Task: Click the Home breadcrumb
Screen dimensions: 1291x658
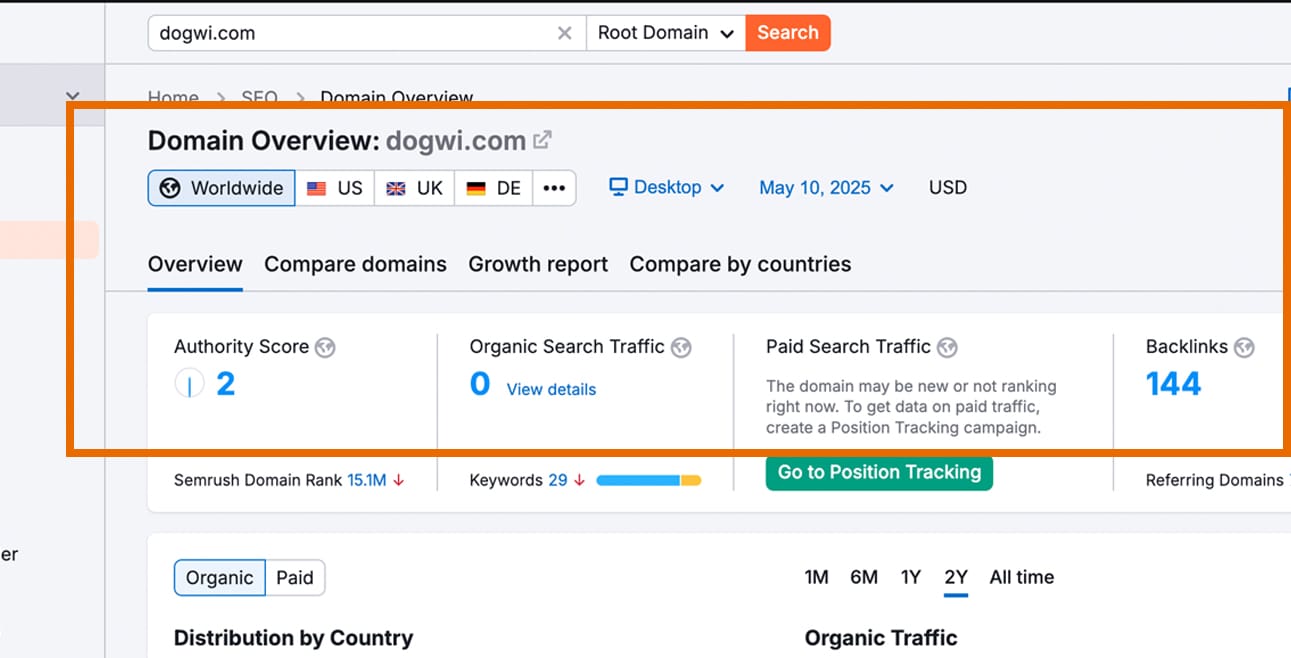Action: 173,98
